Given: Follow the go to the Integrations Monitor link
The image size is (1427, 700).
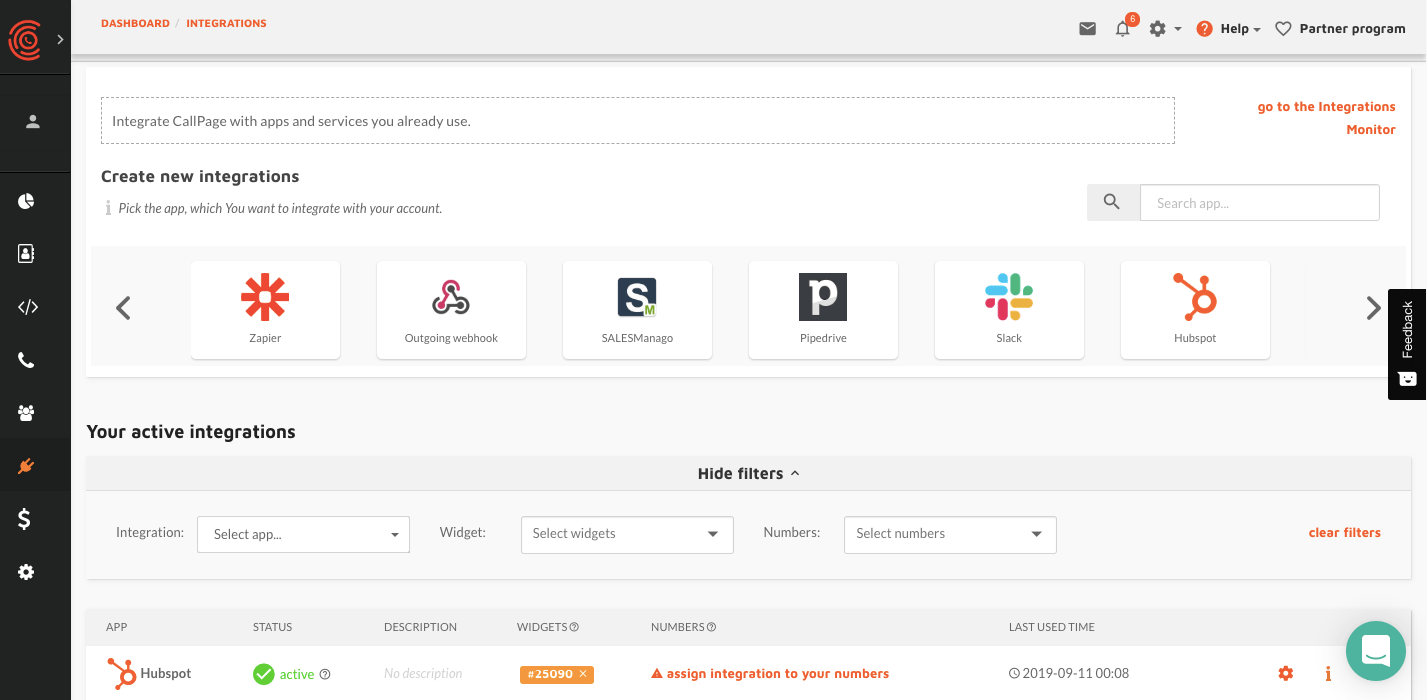Looking at the screenshot, I should click(x=1326, y=118).
